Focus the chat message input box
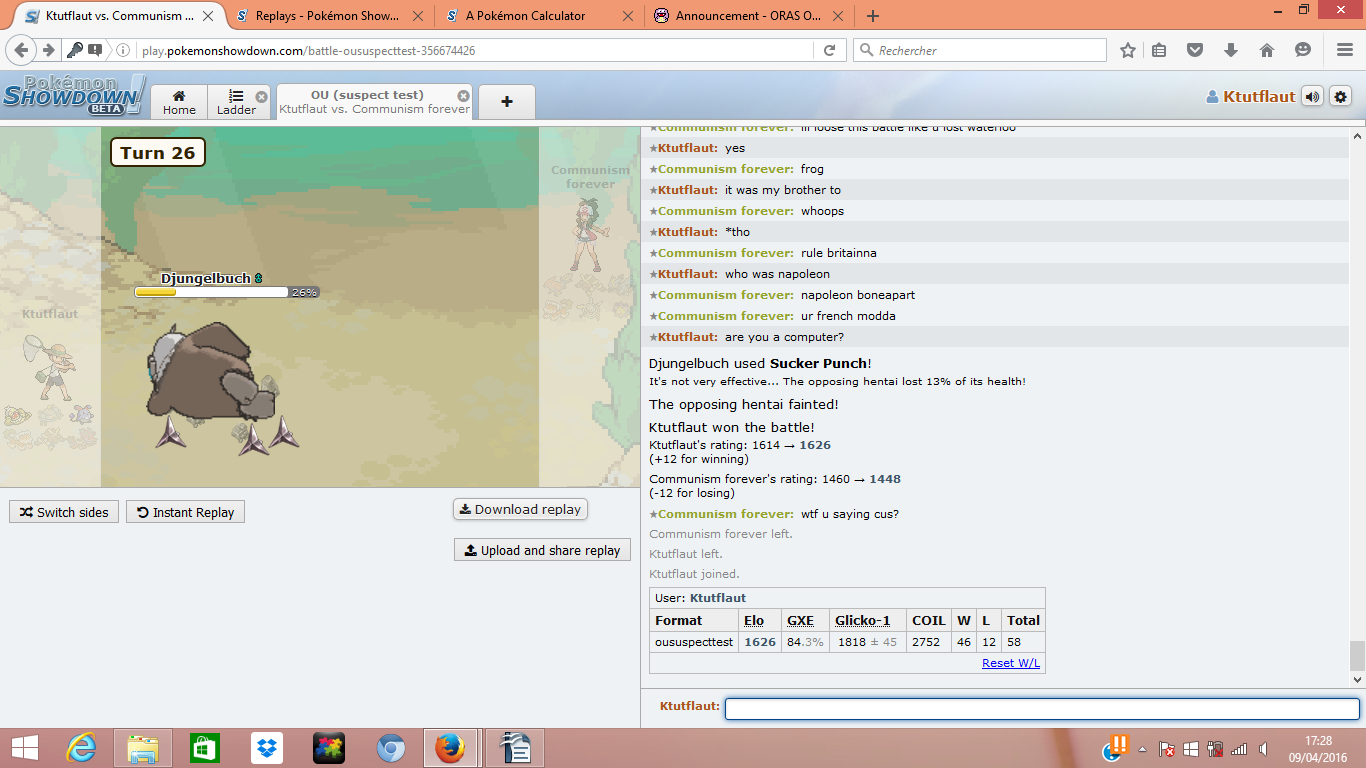The width and height of the screenshot is (1366, 768). [1042, 709]
